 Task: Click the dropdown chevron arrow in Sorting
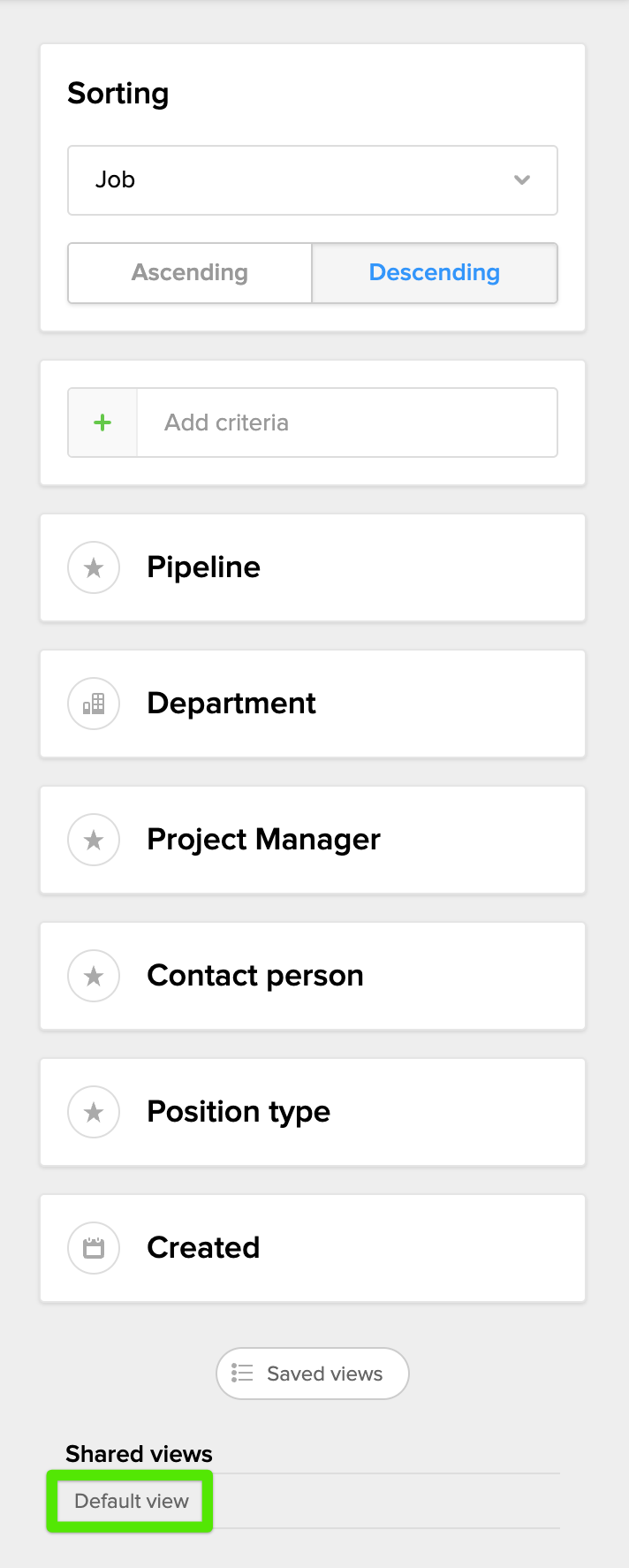[x=522, y=180]
